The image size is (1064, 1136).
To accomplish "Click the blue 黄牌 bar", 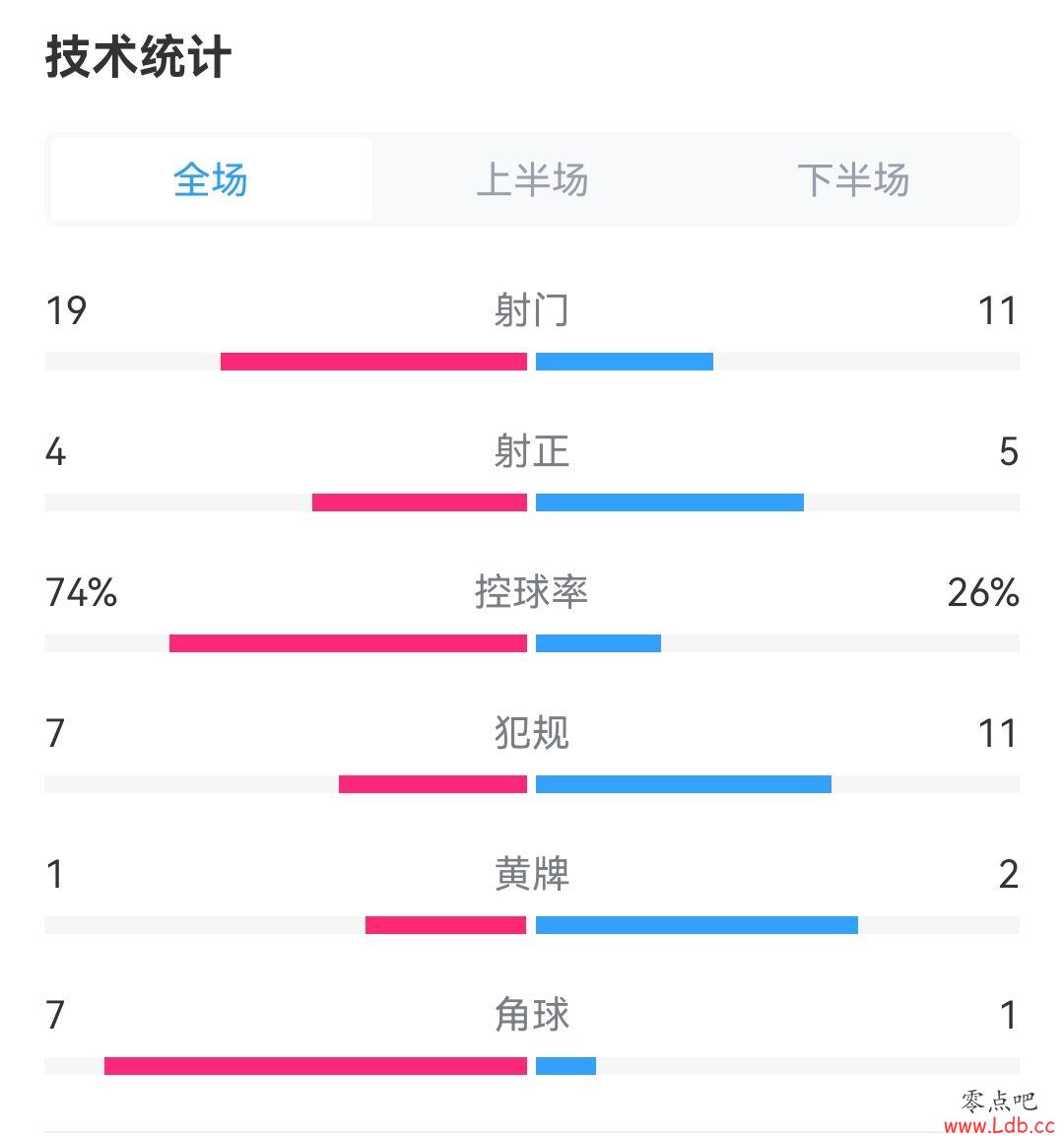I will coord(697,925).
